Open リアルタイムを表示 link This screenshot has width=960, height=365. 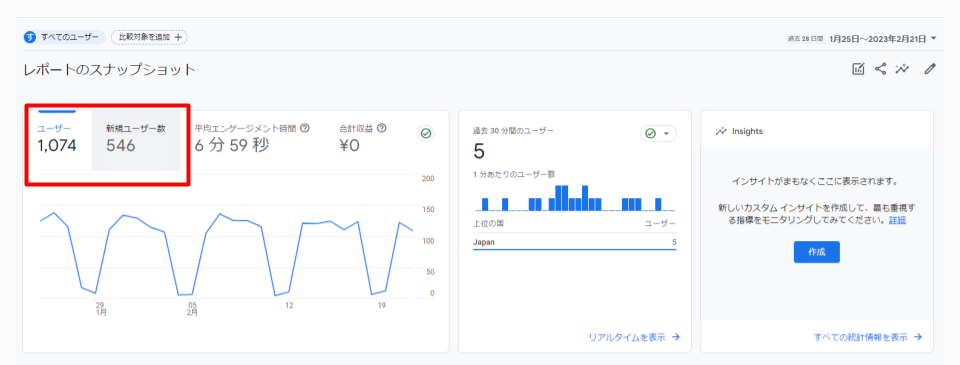[626, 337]
